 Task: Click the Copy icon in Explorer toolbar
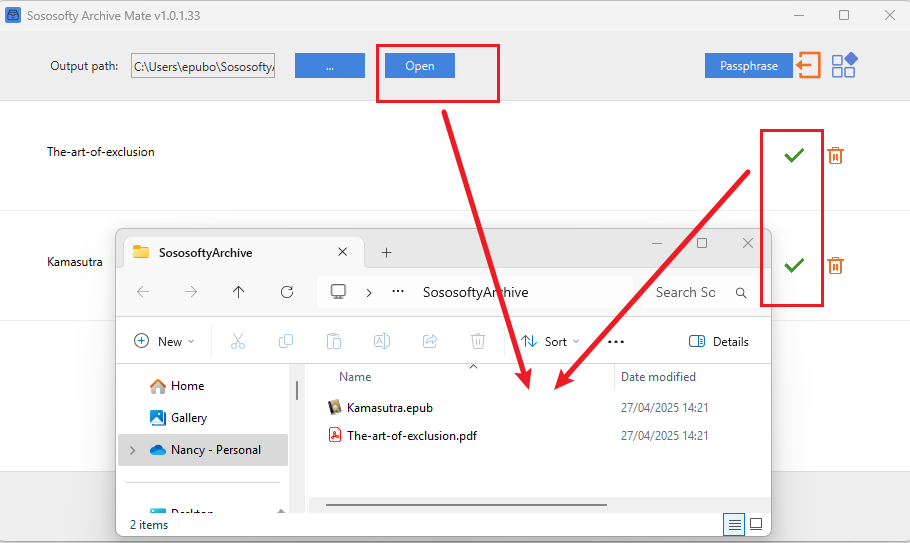pyautogui.click(x=286, y=341)
